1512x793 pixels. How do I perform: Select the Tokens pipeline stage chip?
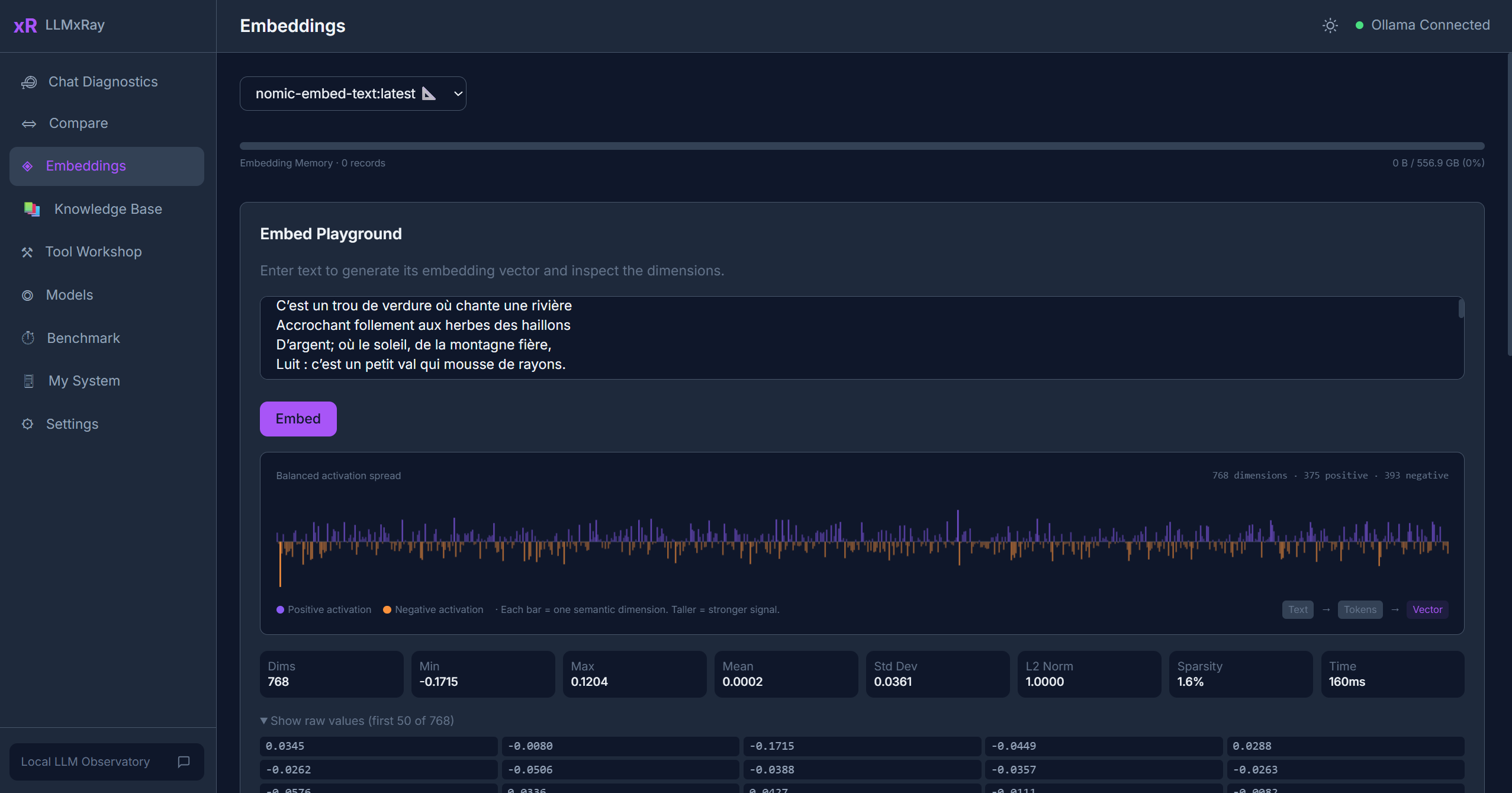coord(1360,609)
